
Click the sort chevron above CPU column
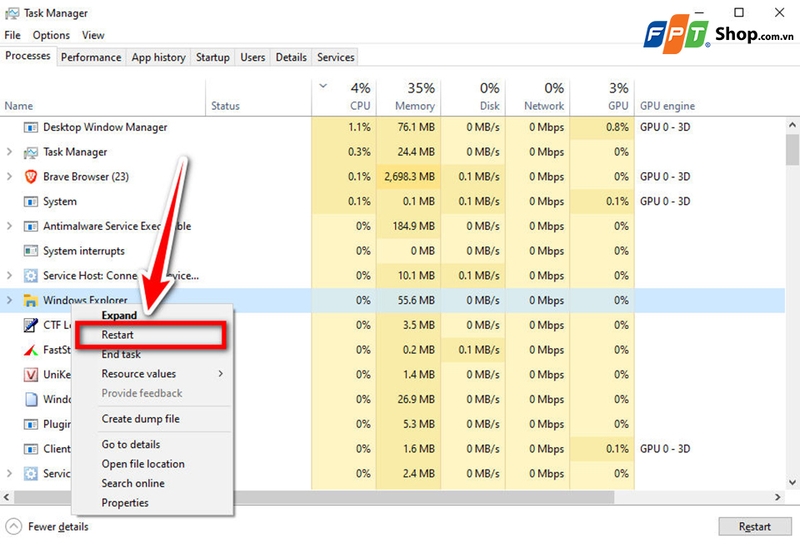pyautogui.click(x=323, y=86)
